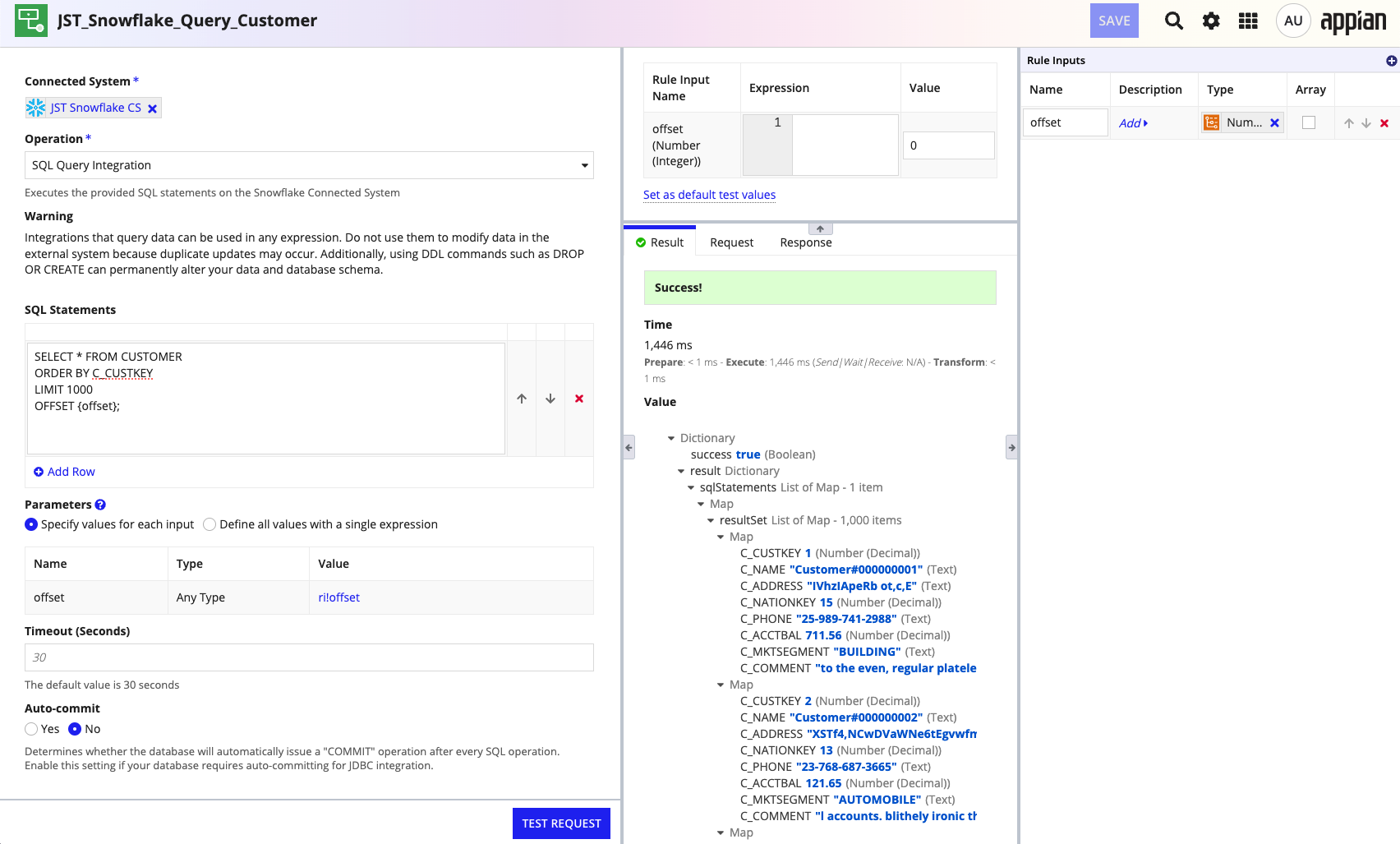Select 'Define all values with a single expression'
The height and width of the screenshot is (844, 1400).
coord(210,524)
